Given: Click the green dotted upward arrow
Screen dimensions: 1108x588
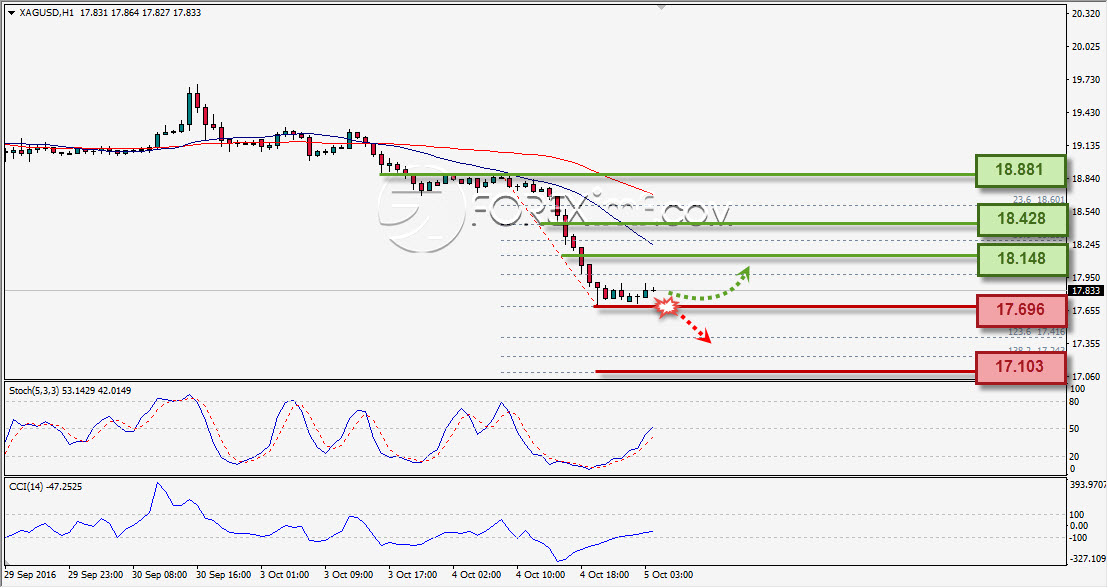Looking at the screenshot, I should click(x=709, y=284).
